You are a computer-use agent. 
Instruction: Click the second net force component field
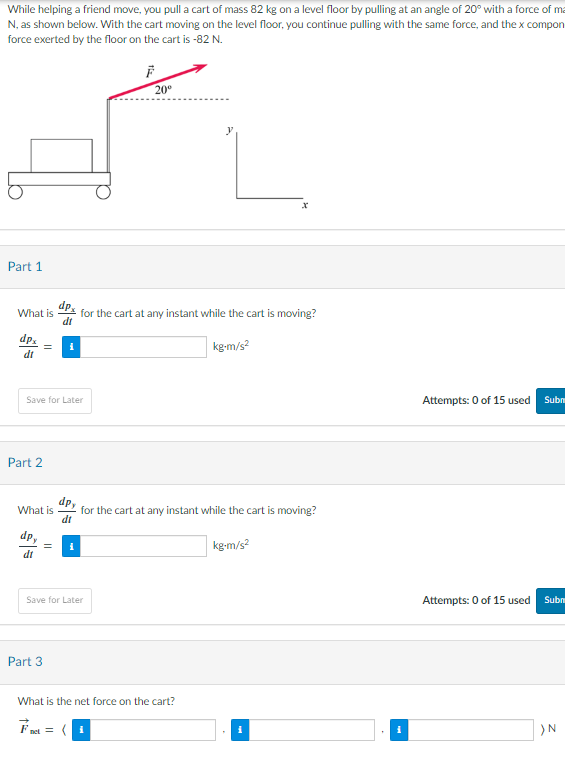pos(312,730)
